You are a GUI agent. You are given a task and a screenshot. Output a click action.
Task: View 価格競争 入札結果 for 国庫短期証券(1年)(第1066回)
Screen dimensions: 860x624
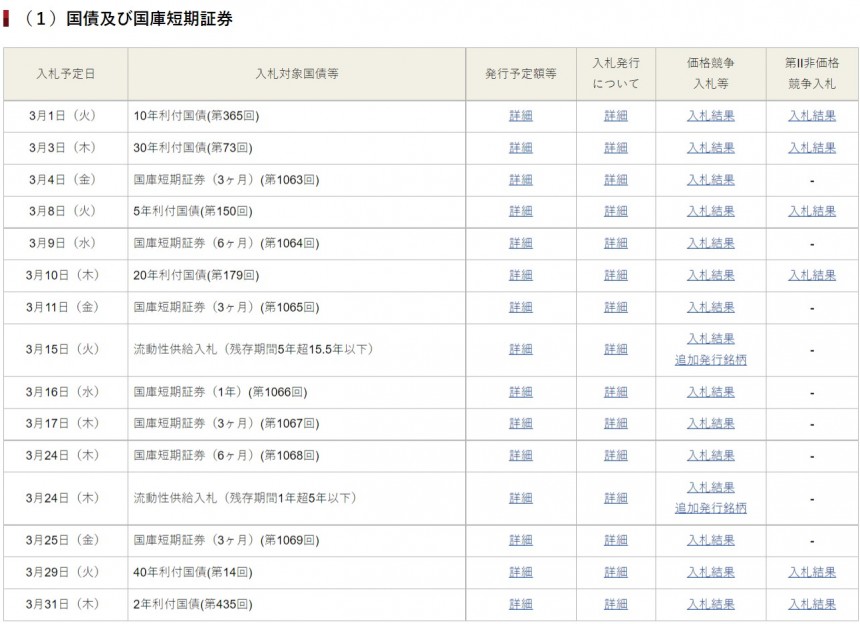[x=710, y=392]
